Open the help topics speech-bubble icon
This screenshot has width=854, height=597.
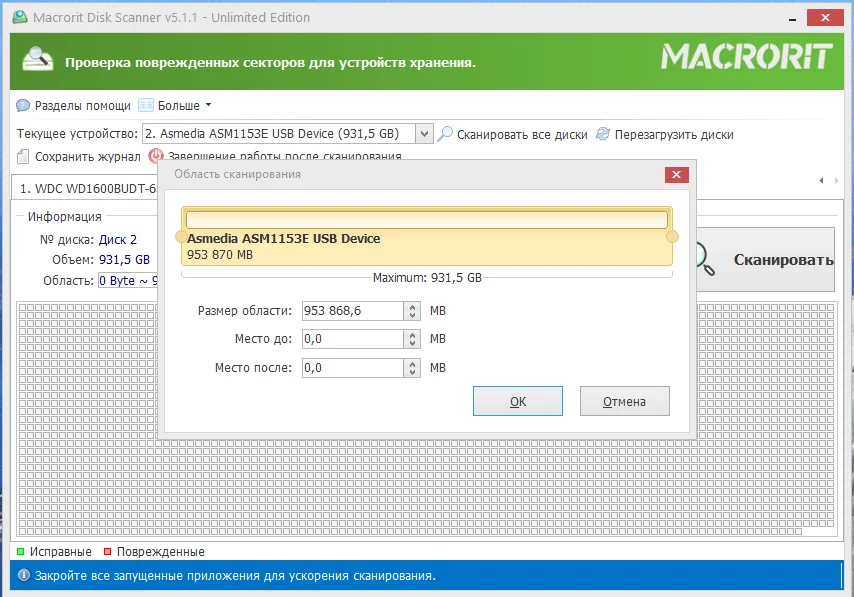tap(23, 105)
